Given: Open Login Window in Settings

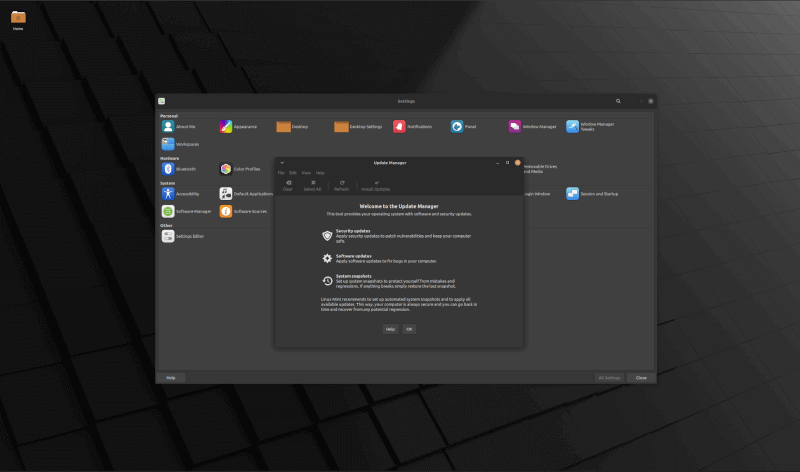Looking at the screenshot, I should [x=536, y=194].
